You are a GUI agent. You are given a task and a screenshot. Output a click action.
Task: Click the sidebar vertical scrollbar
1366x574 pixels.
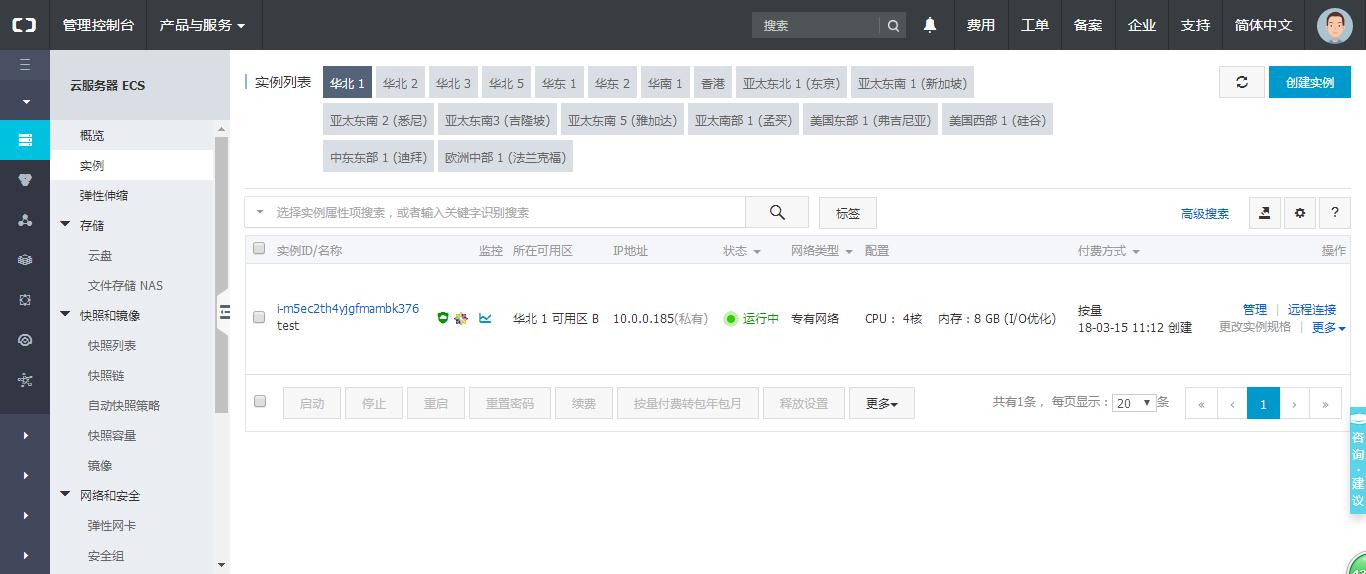(x=221, y=275)
